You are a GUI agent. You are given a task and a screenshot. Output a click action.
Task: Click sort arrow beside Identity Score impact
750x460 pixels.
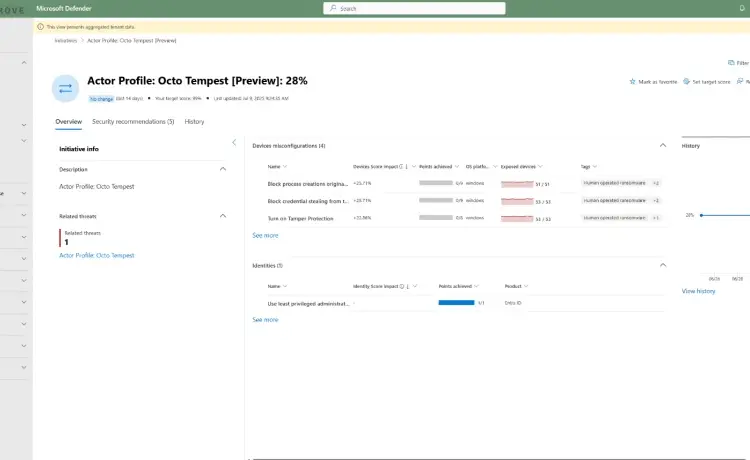(408, 286)
